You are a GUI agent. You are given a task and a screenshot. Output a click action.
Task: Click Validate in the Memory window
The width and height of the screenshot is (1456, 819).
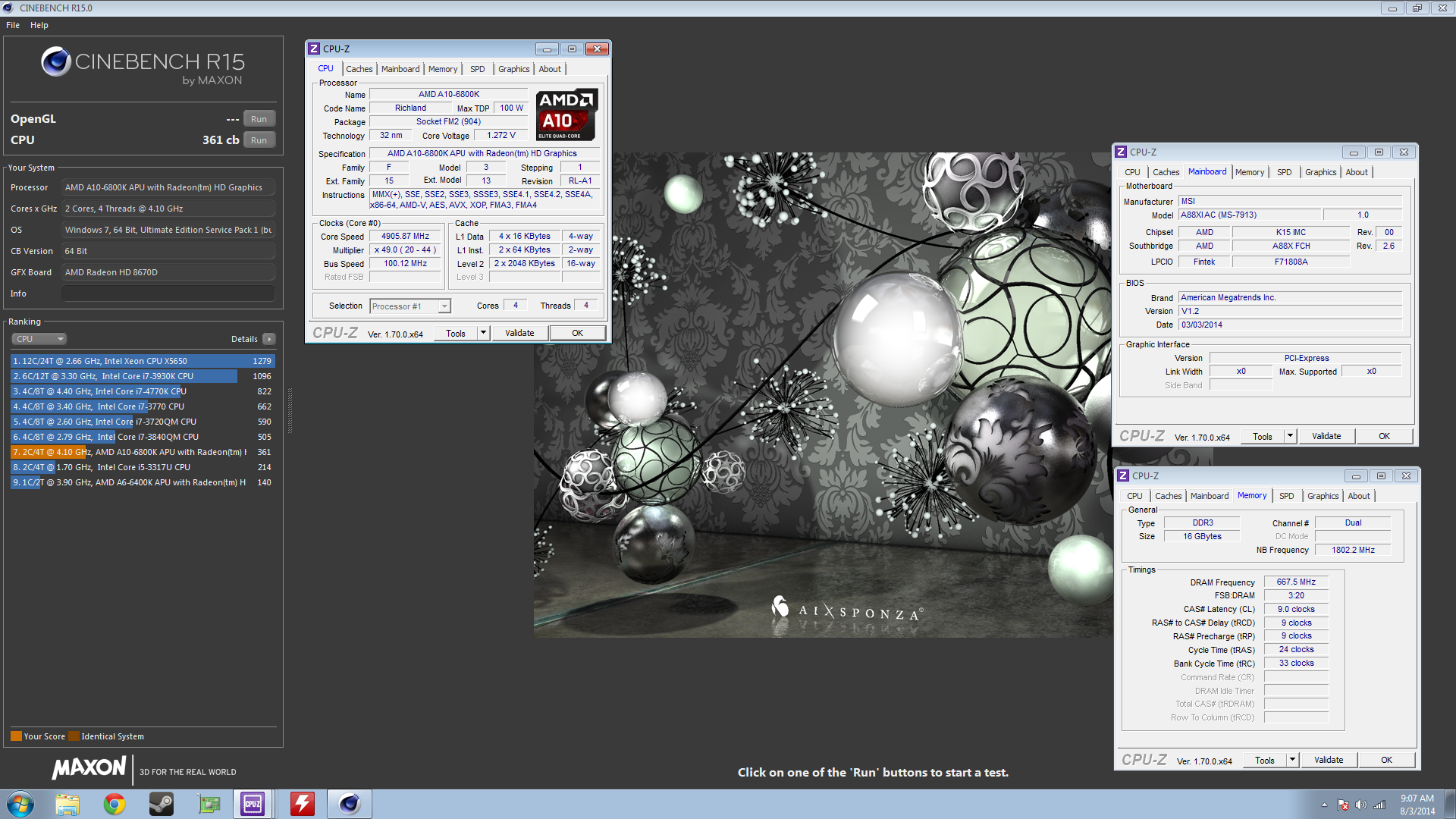click(1329, 760)
